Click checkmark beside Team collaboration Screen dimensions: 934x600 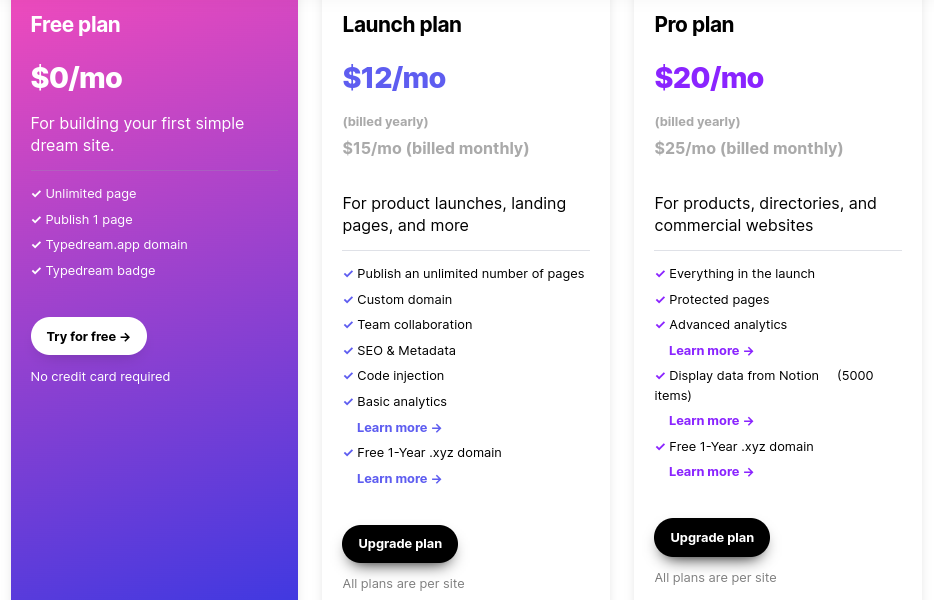pos(348,325)
